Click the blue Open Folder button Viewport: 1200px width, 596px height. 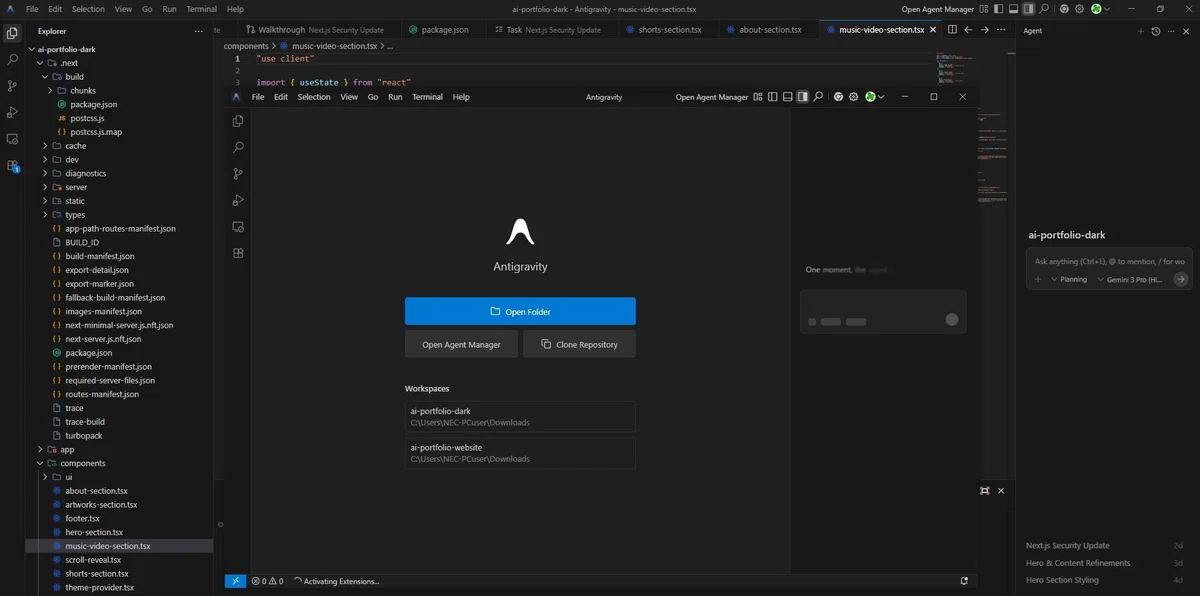[520, 311]
